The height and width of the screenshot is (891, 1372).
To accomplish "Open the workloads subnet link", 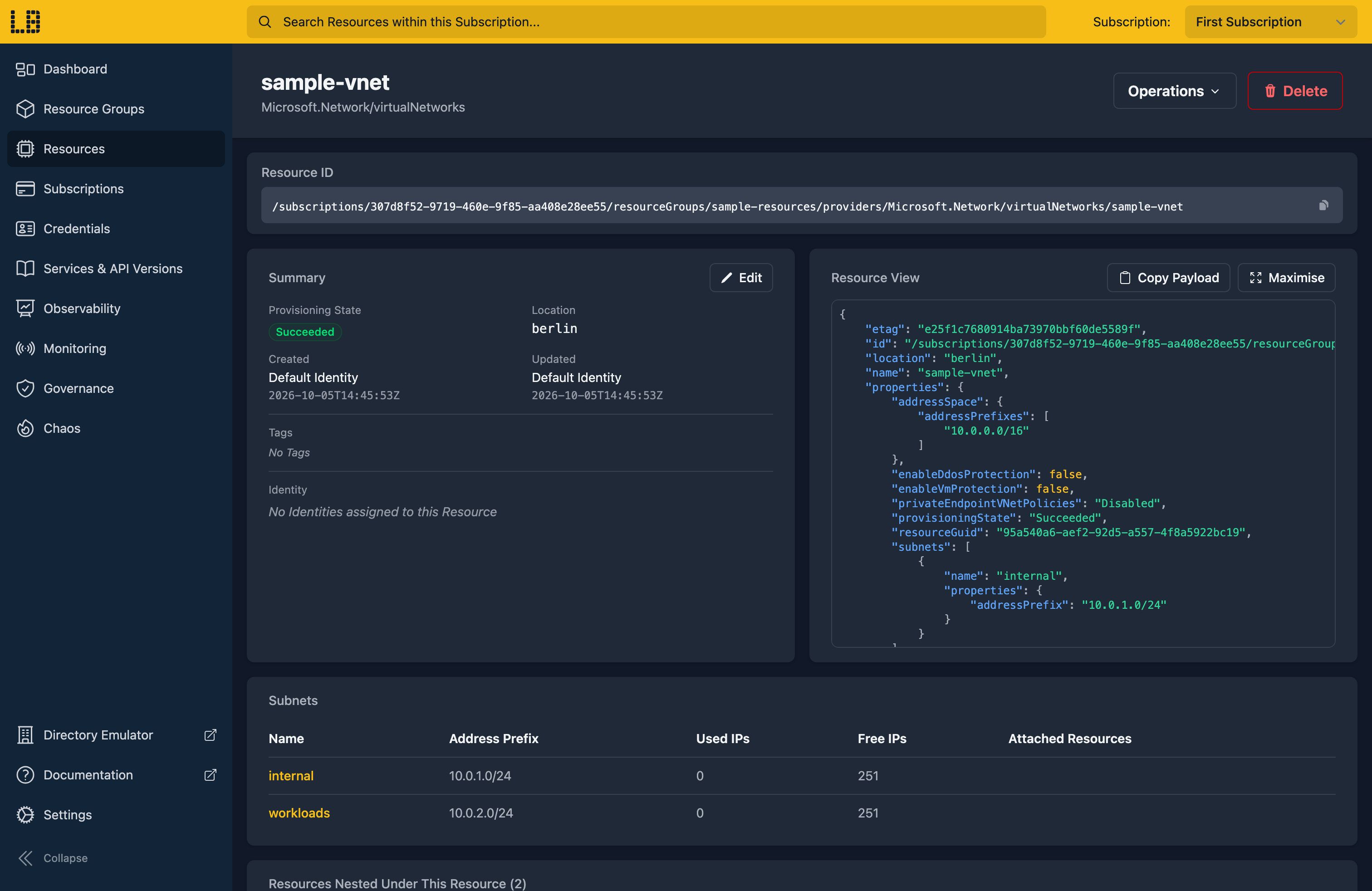I will tap(299, 813).
